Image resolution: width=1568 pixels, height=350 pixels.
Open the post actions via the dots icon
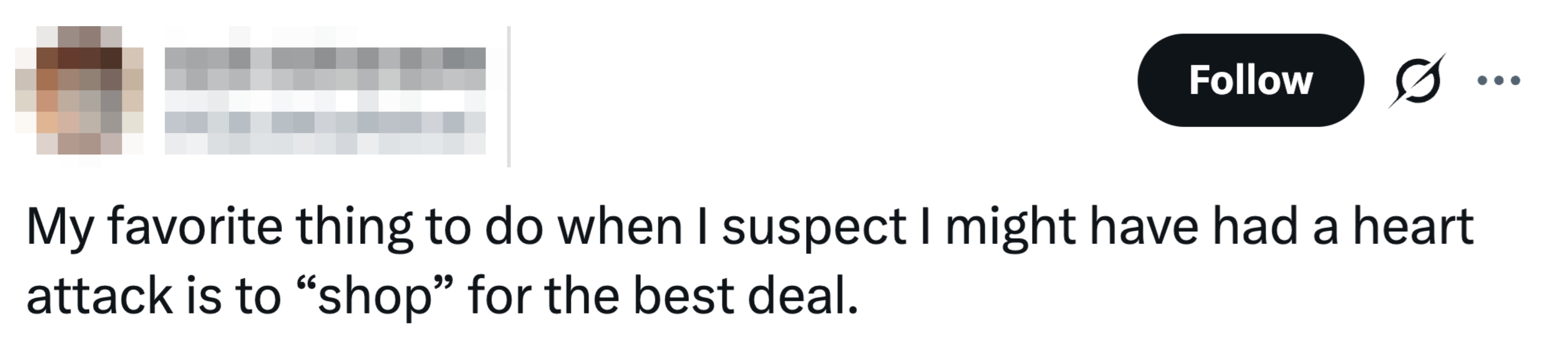pyautogui.click(x=1497, y=80)
